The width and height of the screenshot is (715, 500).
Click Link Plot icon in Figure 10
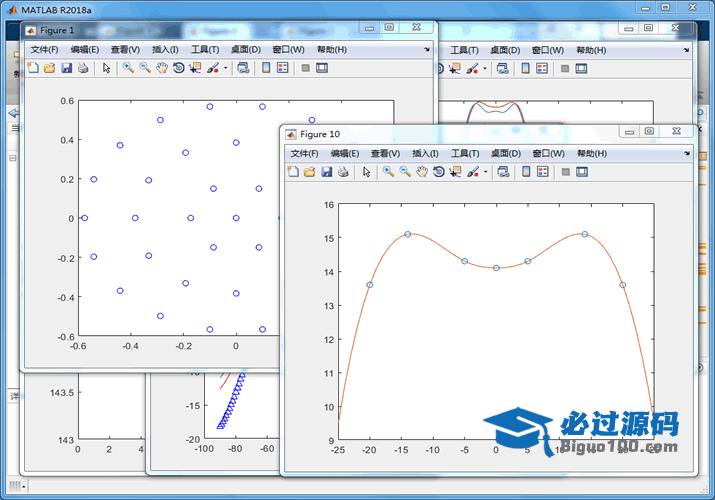[503, 172]
